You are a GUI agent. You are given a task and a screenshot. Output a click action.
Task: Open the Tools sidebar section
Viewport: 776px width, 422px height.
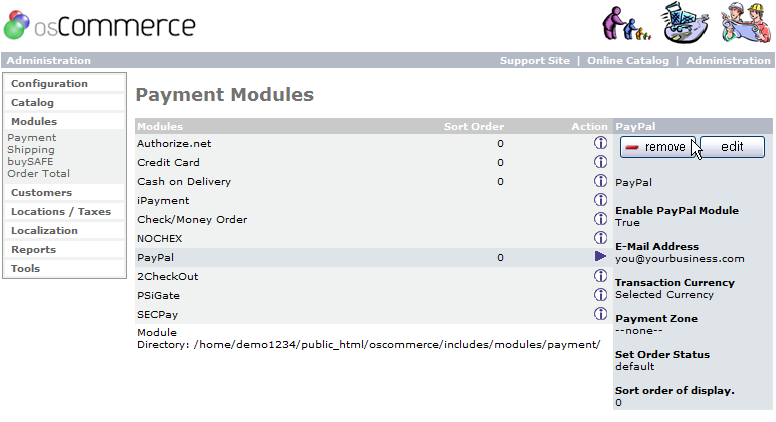(x=26, y=269)
